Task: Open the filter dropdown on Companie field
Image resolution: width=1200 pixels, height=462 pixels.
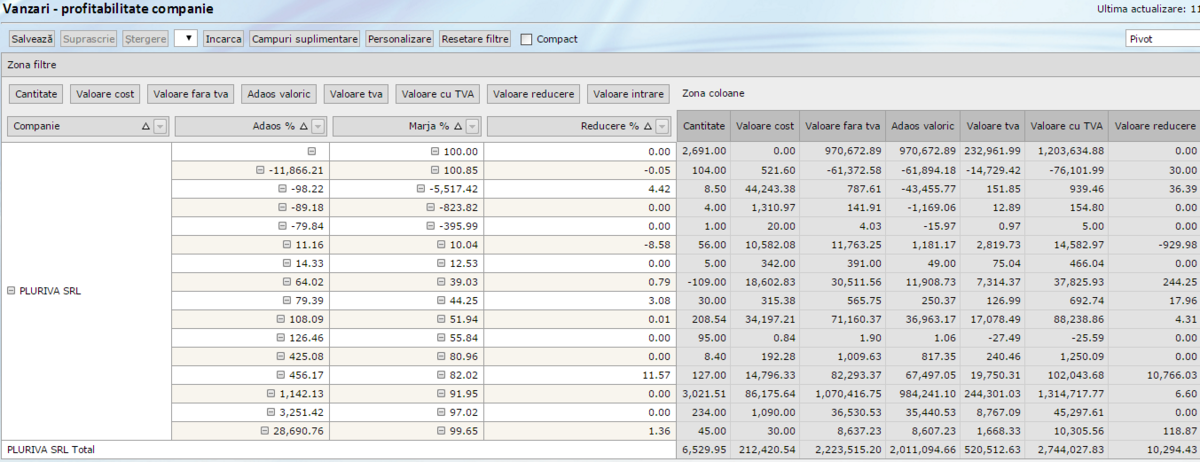Action: 160,127
